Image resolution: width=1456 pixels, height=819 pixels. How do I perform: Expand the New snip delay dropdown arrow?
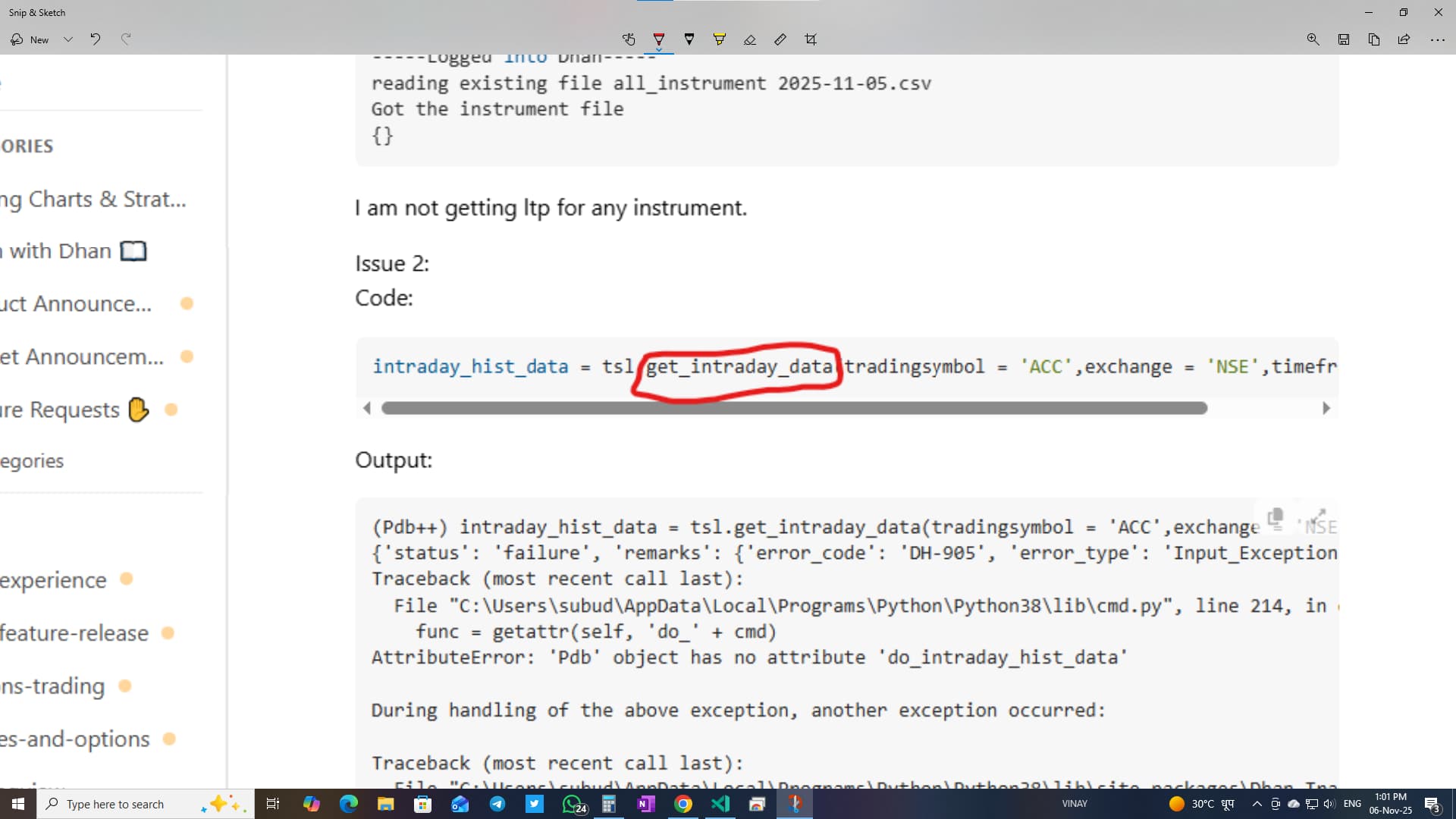[x=68, y=39]
